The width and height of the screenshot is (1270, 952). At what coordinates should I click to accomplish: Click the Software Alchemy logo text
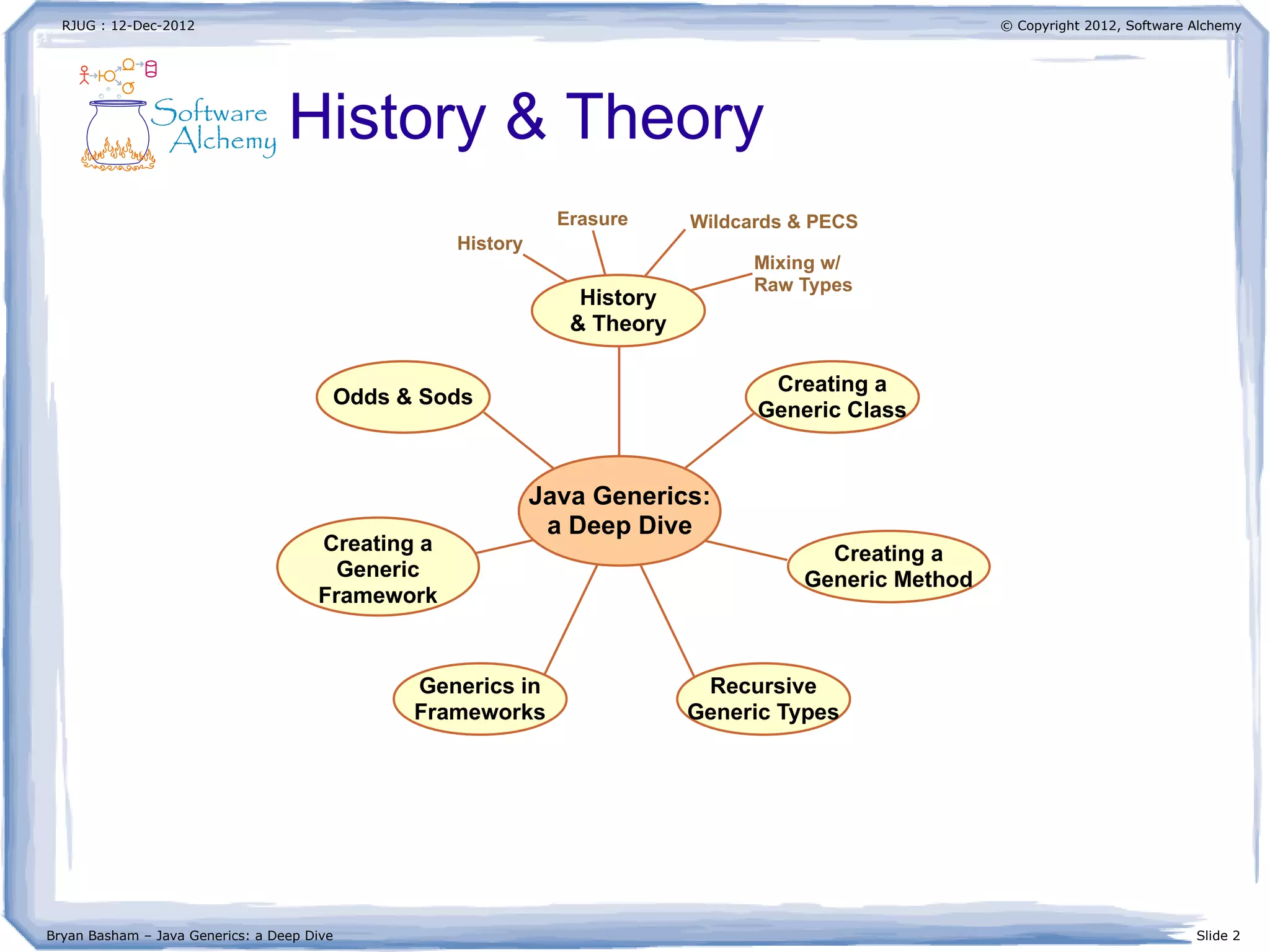coord(215,127)
